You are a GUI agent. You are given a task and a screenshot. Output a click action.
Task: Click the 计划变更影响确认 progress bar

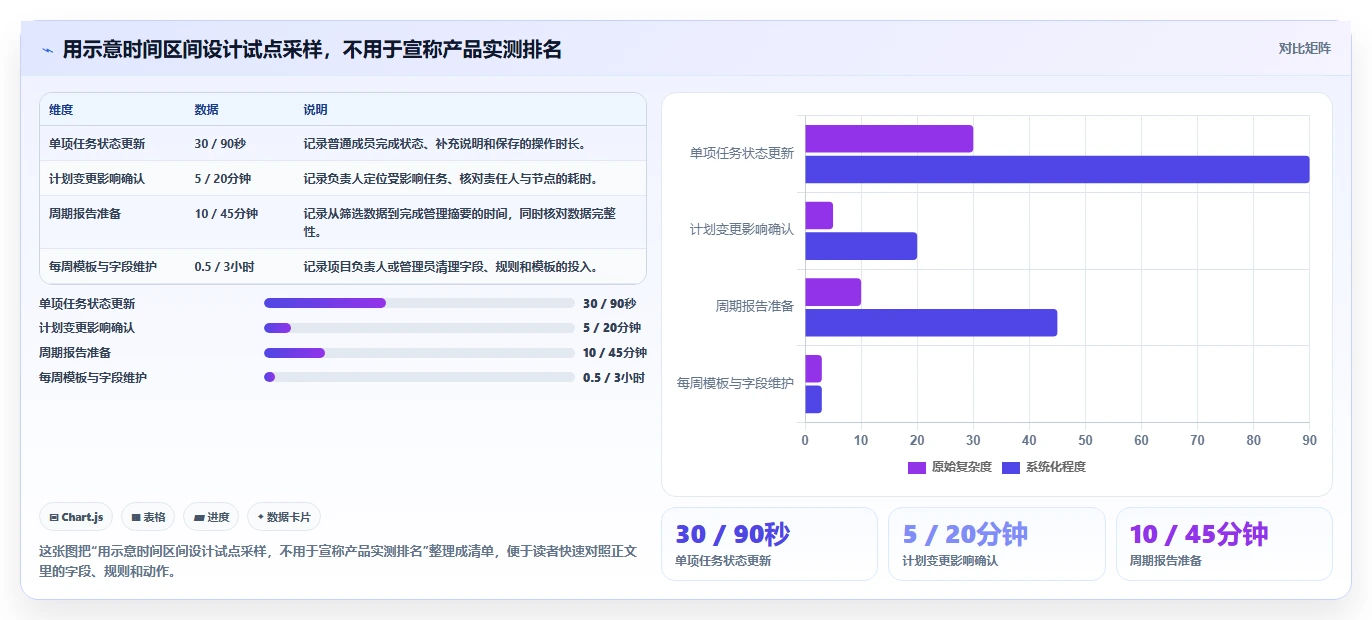[419, 328]
